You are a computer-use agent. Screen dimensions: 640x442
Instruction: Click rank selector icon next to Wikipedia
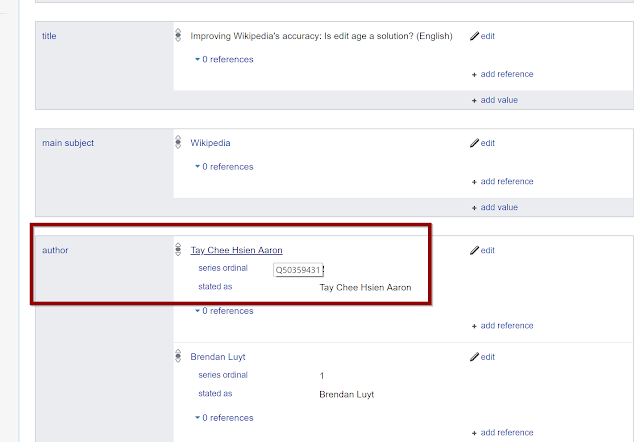click(178, 142)
